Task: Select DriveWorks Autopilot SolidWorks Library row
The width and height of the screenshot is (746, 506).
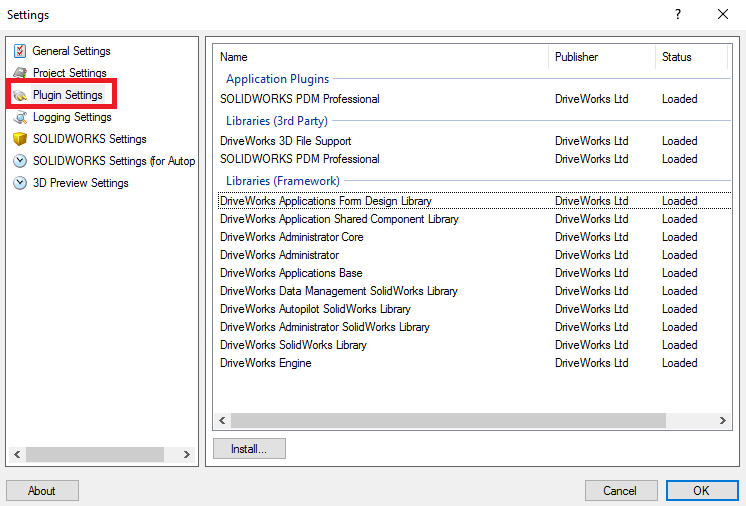Action: (x=474, y=309)
